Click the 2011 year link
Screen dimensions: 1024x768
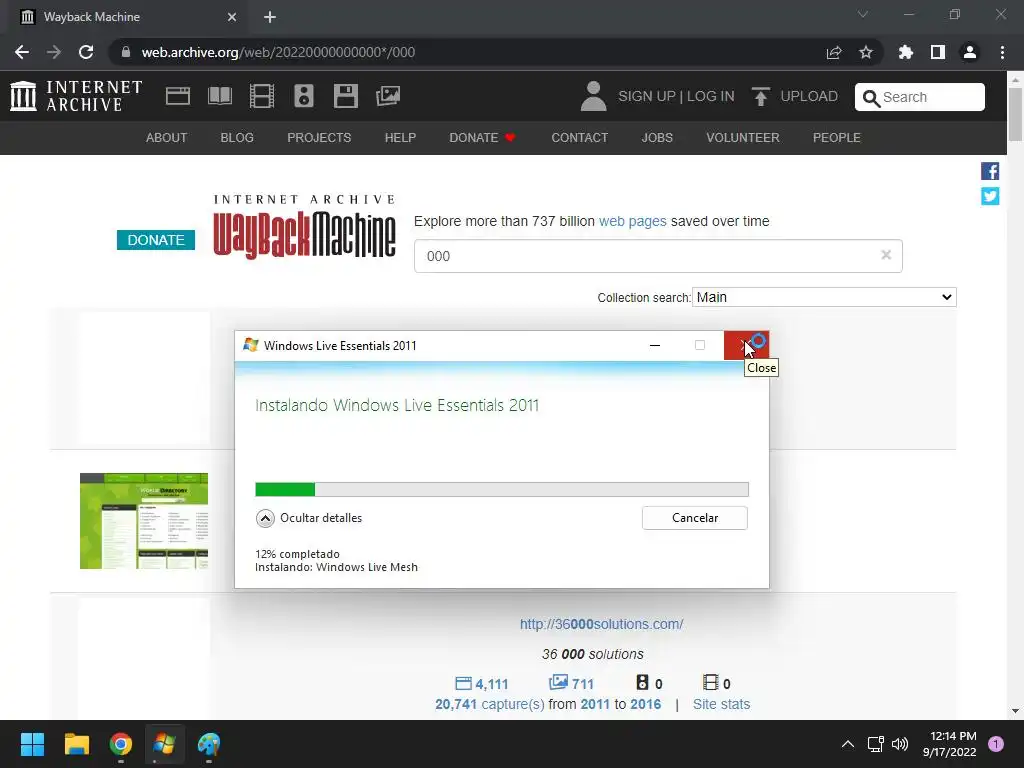pos(595,704)
